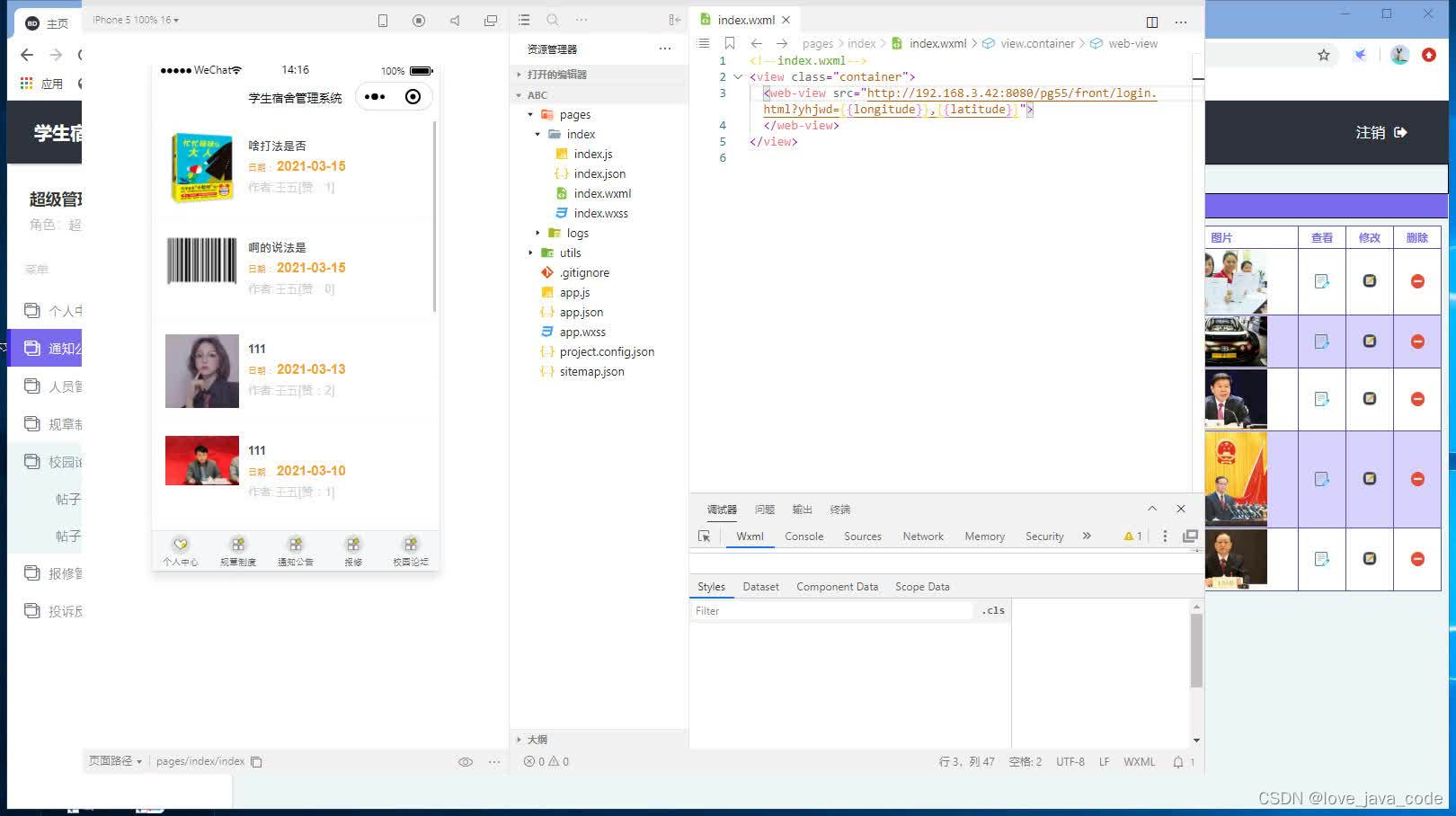Open the Component Data pane tab
1456x816 pixels.
click(x=838, y=587)
